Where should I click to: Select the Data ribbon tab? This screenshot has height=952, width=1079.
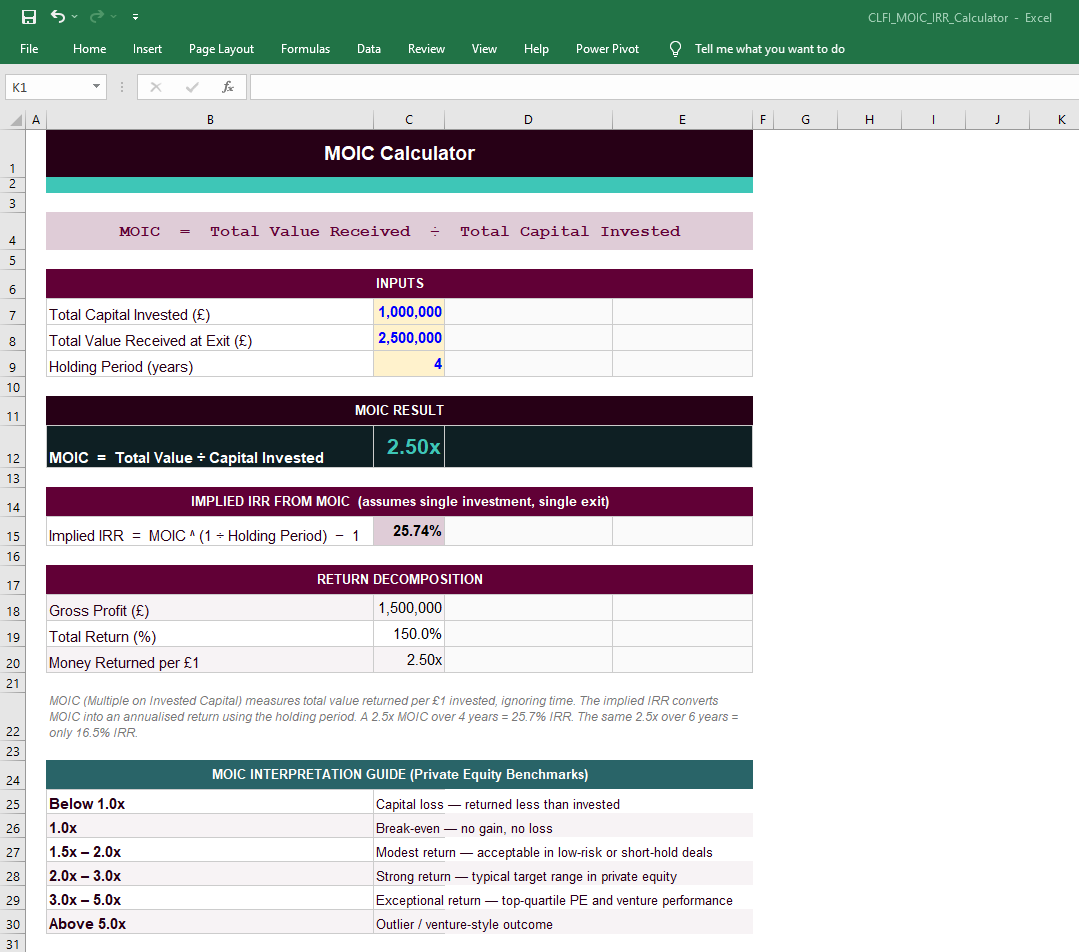tap(369, 48)
